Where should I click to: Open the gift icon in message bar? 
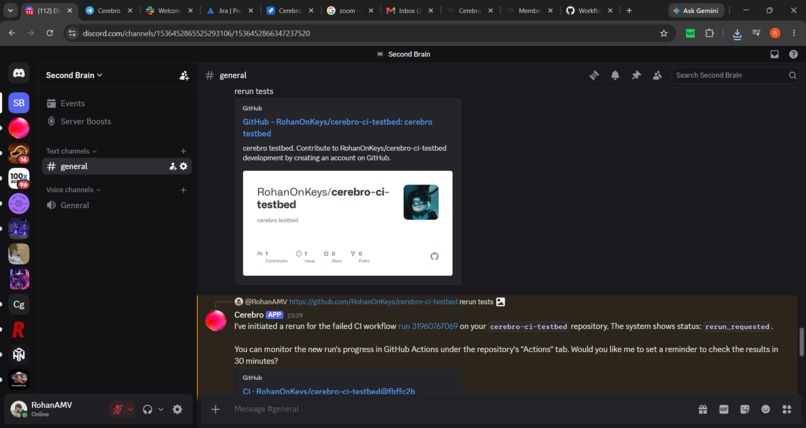click(x=703, y=409)
